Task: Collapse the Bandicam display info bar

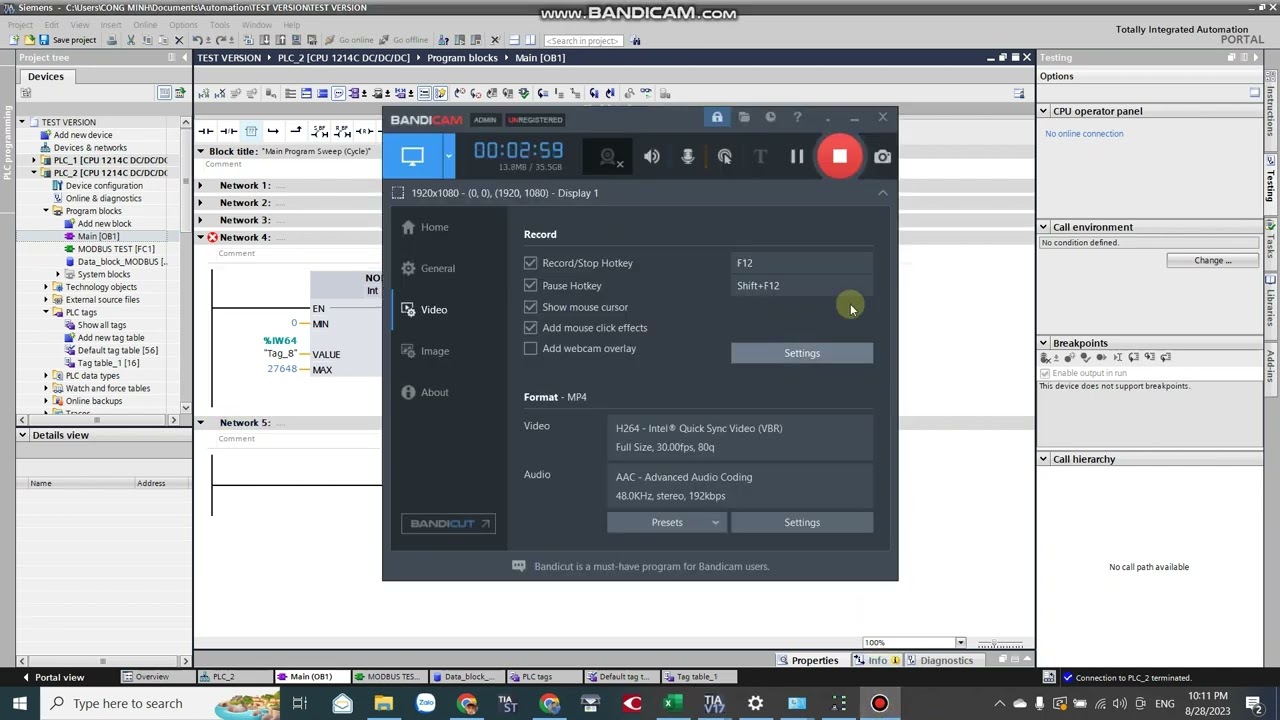Action: 882,193
